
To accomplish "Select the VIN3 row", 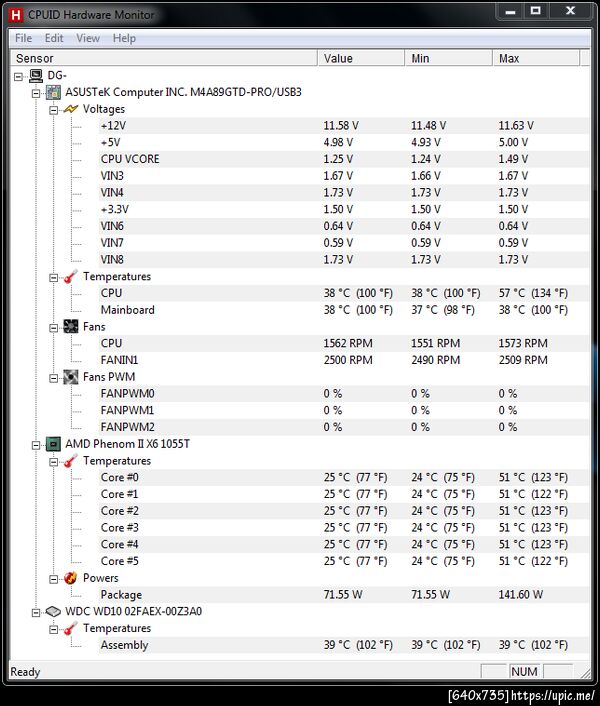I will tap(344, 176).
